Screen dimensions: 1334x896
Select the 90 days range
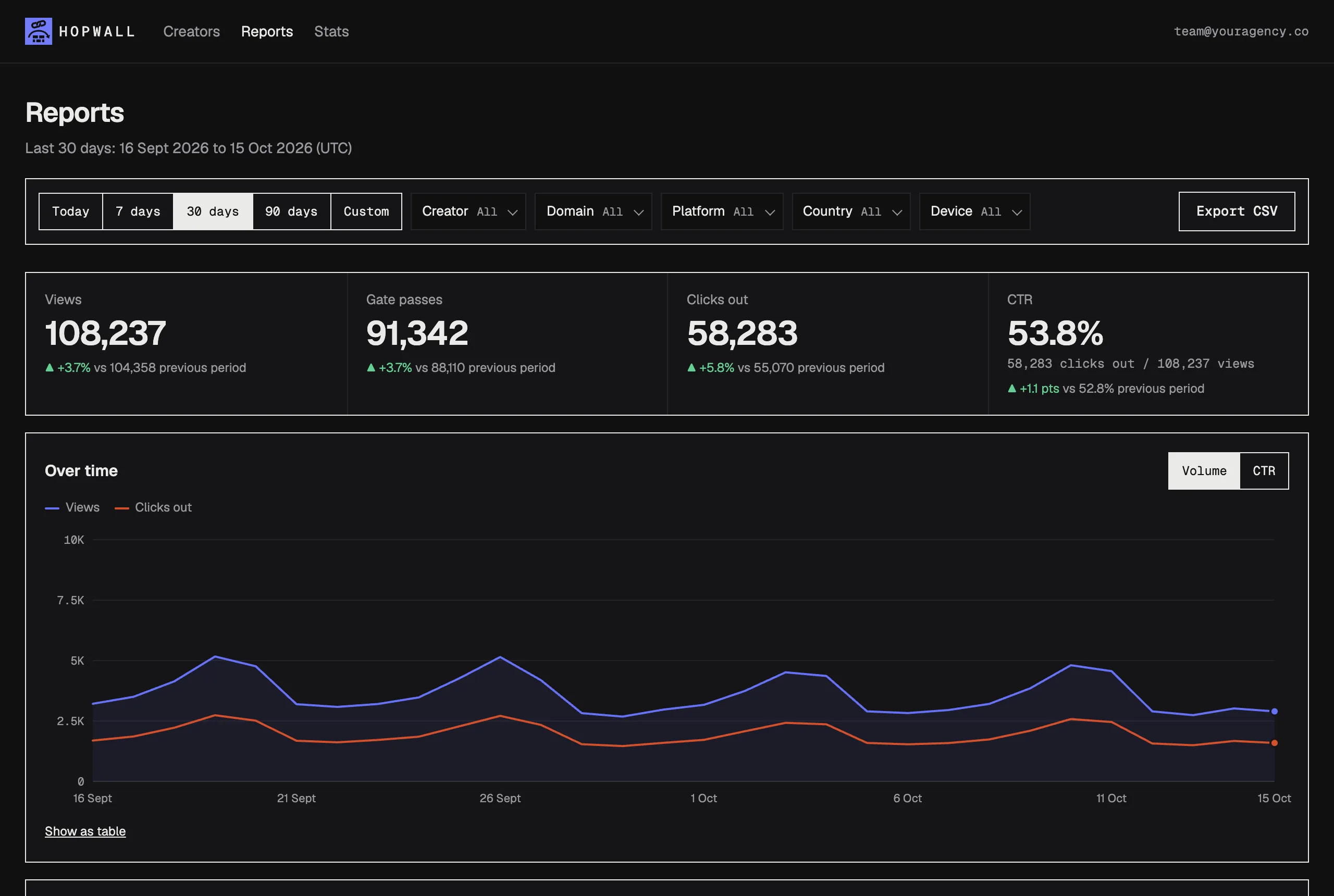[291, 211]
